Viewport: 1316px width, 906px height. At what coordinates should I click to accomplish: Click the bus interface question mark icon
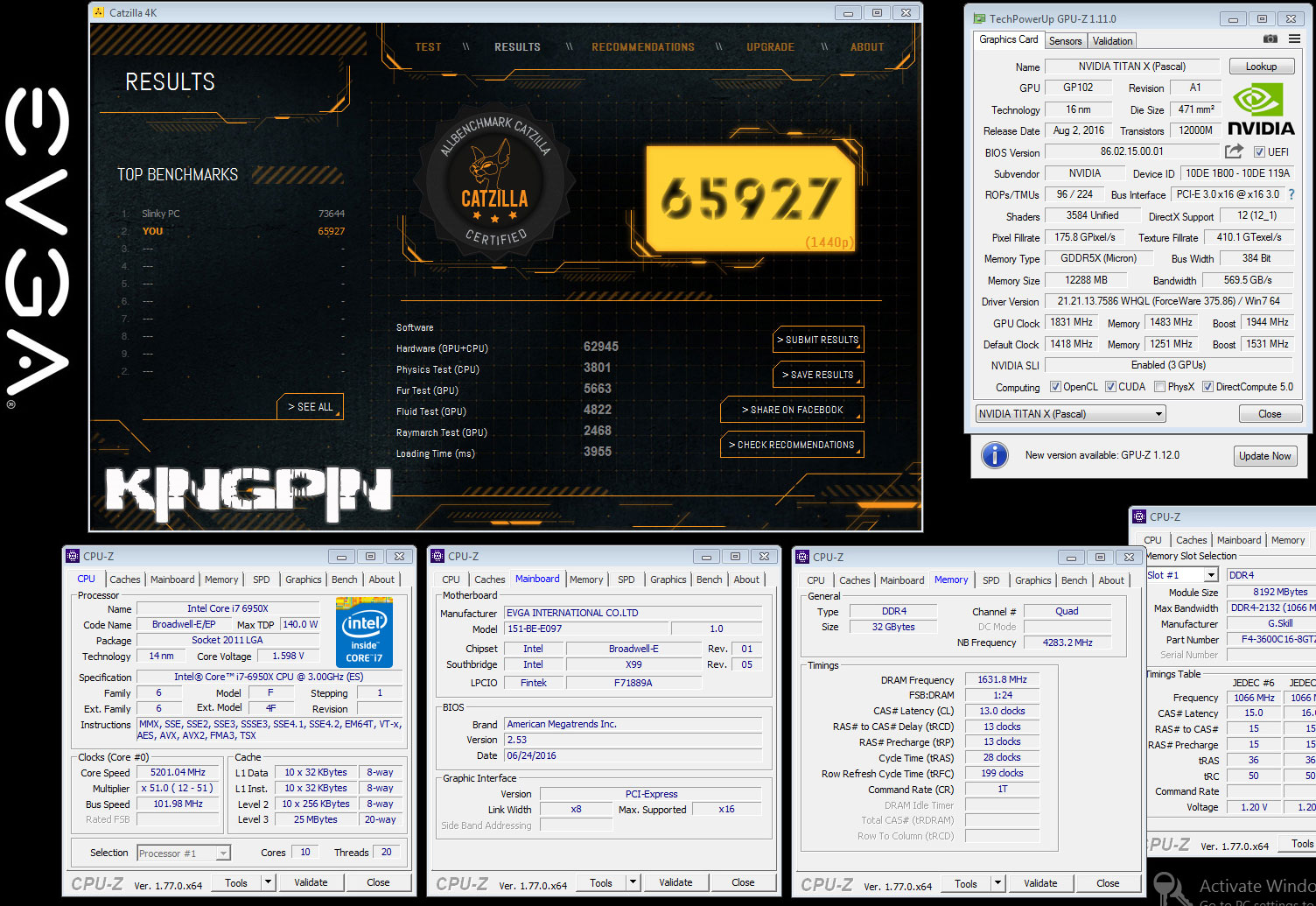pyautogui.click(x=1291, y=194)
